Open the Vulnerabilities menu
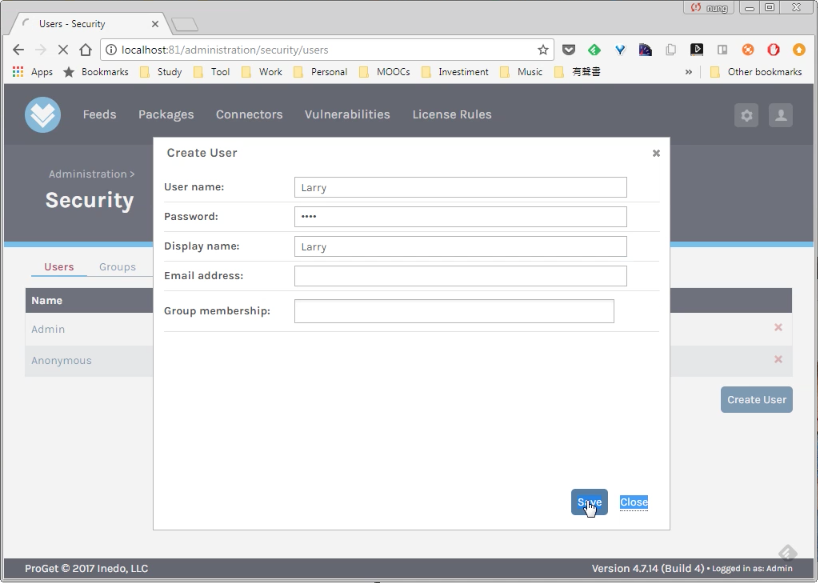This screenshot has width=818, height=583. (x=347, y=115)
